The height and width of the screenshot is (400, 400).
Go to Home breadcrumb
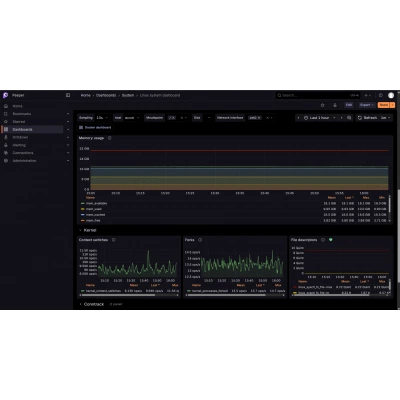pyautogui.click(x=86, y=95)
